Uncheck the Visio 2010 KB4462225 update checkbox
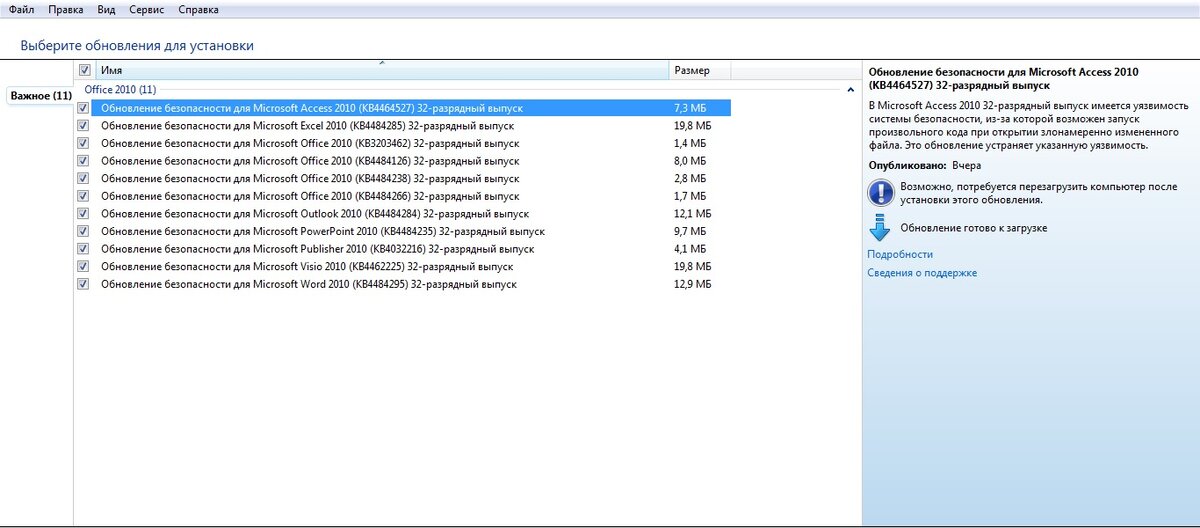Screen dimensions: 1200x528 click(83, 266)
